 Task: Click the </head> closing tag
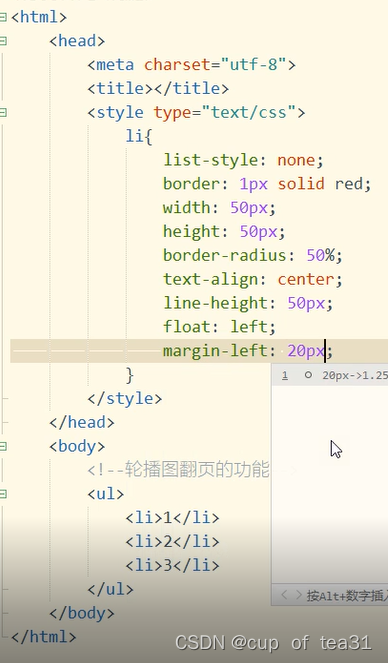82,422
